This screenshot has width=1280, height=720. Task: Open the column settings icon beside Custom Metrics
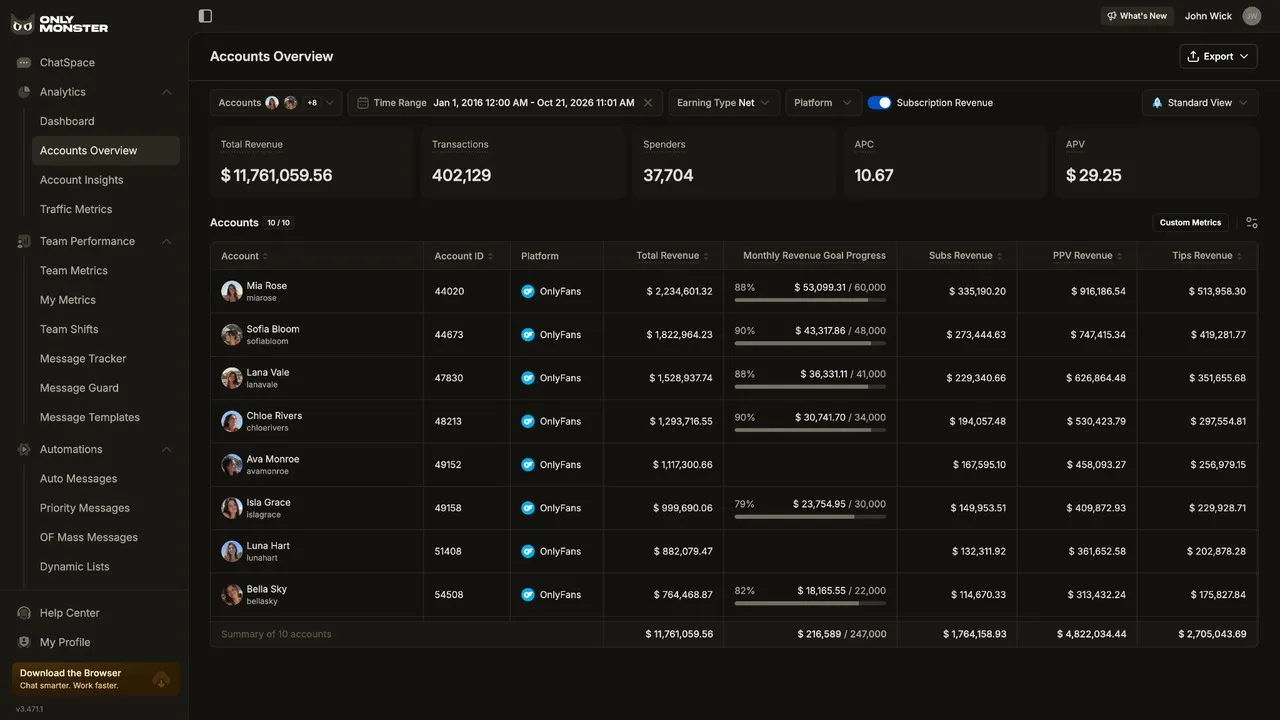1251,223
